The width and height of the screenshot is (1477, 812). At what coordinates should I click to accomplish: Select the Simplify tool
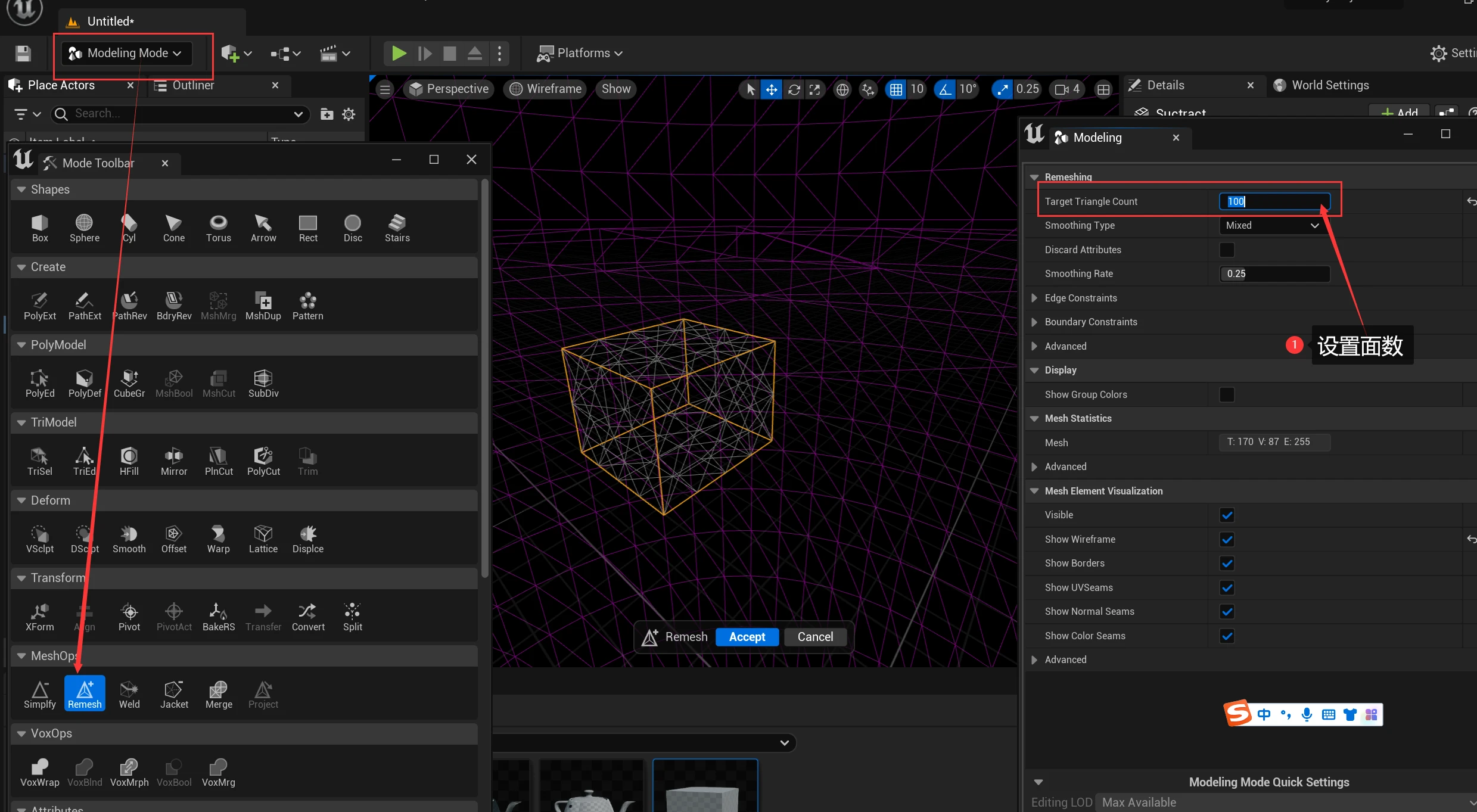(39, 693)
